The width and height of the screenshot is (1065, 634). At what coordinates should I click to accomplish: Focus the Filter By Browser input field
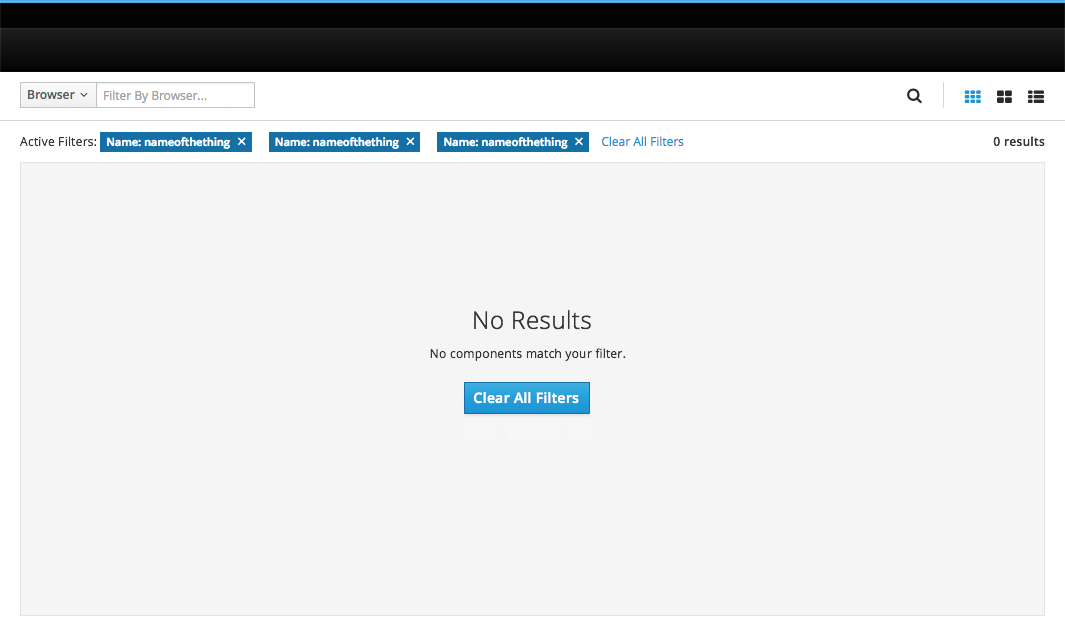click(175, 95)
